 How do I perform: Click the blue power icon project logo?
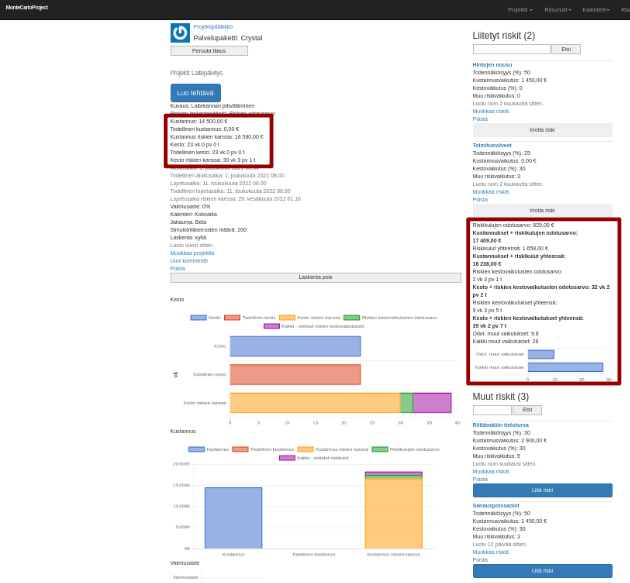tap(180, 33)
